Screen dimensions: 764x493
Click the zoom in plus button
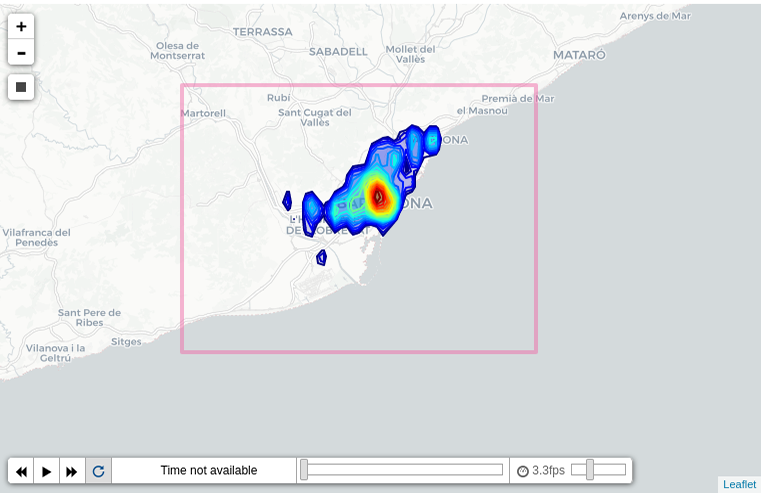21,27
